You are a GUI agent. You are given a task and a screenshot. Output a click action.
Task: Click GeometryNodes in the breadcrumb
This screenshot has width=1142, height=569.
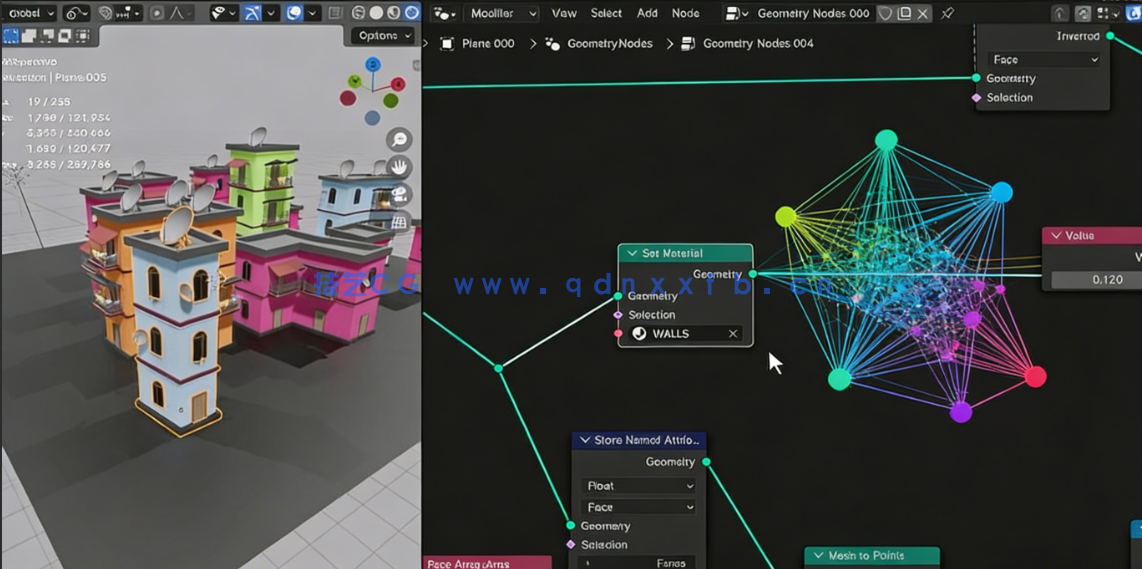click(x=611, y=44)
